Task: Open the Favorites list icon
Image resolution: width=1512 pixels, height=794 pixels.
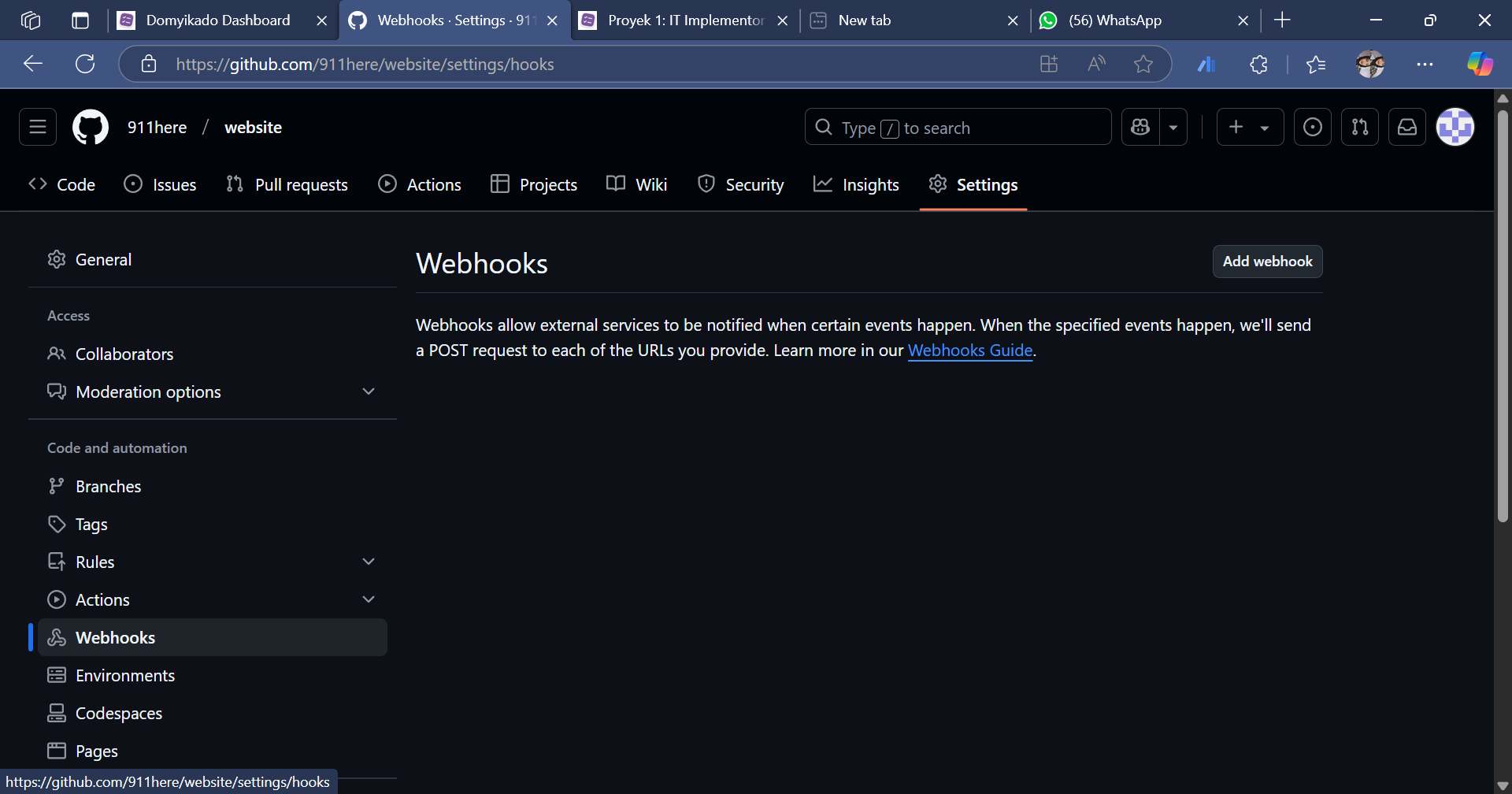Action: click(x=1316, y=64)
